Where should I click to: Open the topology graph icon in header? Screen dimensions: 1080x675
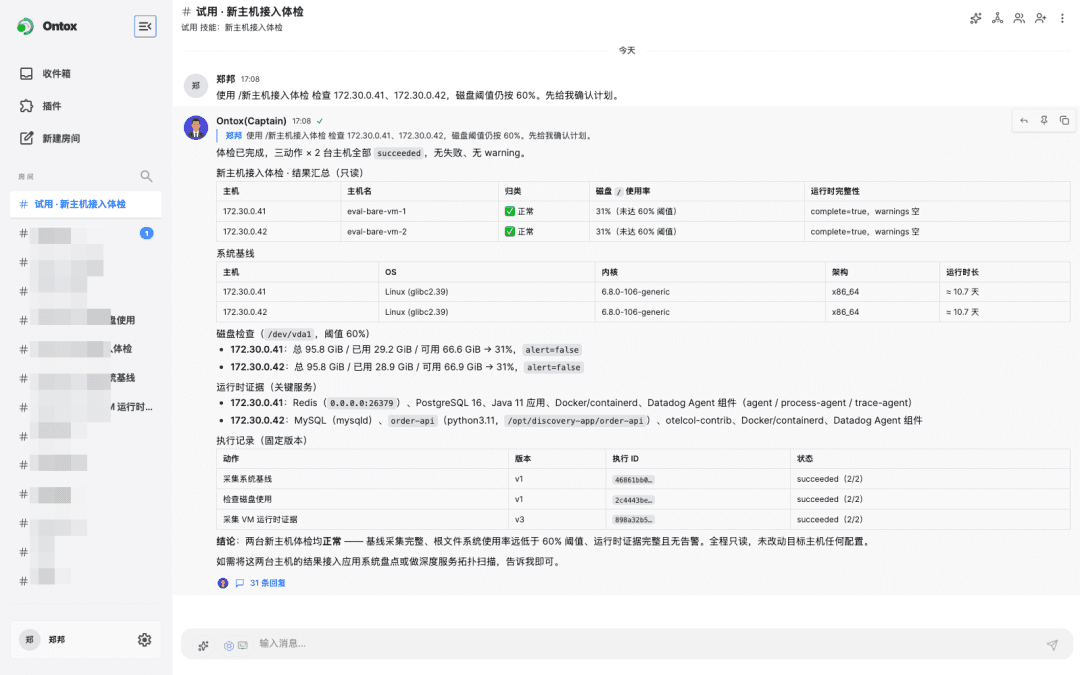coord(997,19)
